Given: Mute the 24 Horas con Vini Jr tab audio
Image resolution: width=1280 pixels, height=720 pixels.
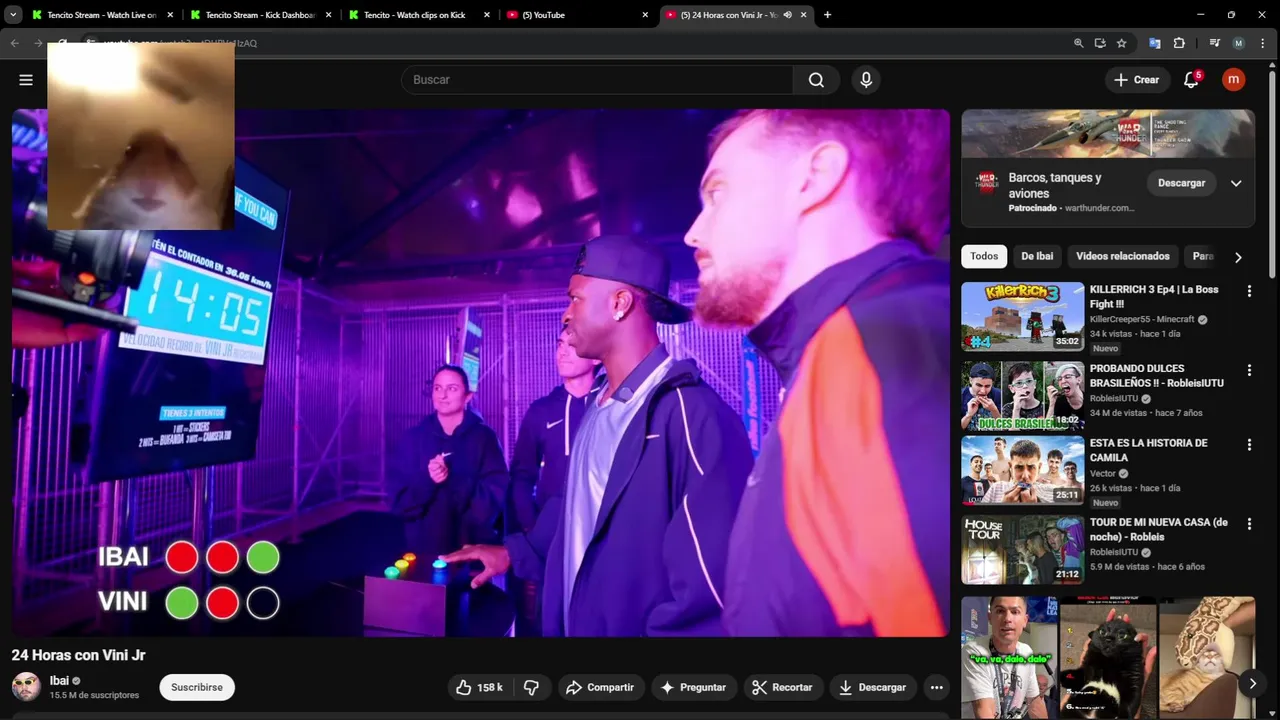Looking at the screenshot, I should [x=788, y=15].
